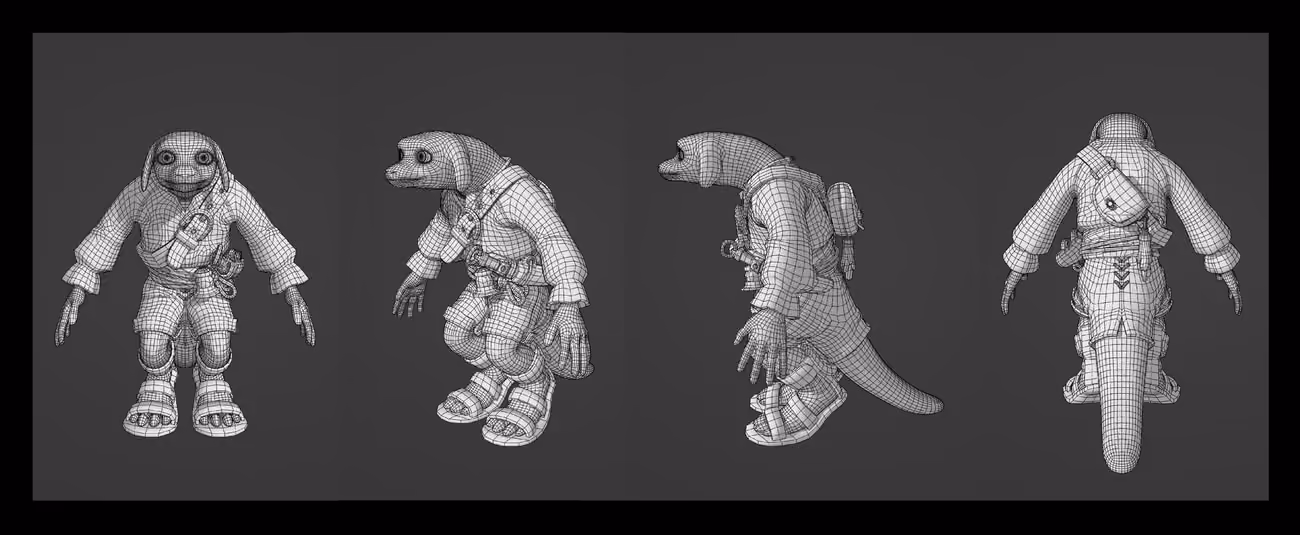Click the dangling hand of the side-profile character

pyautogui.click(x=757, y=347)
